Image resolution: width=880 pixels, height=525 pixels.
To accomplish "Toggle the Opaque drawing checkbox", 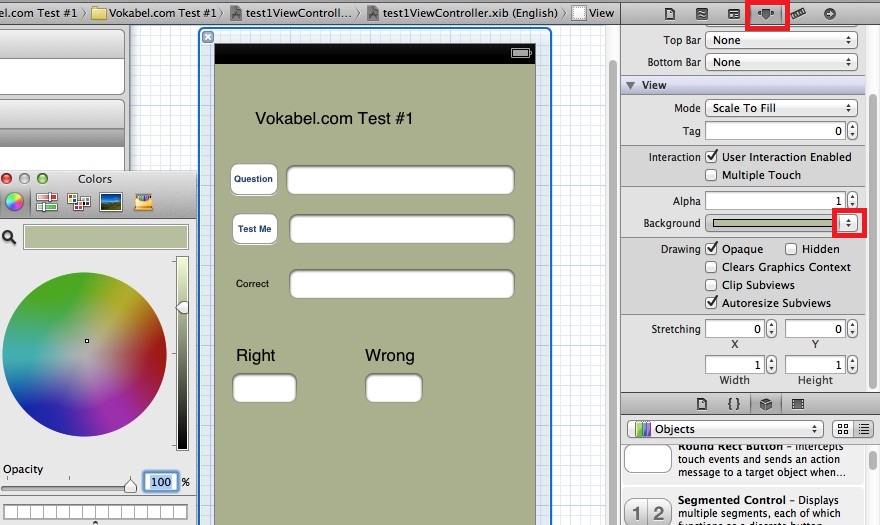I will [x=712, y=249].
